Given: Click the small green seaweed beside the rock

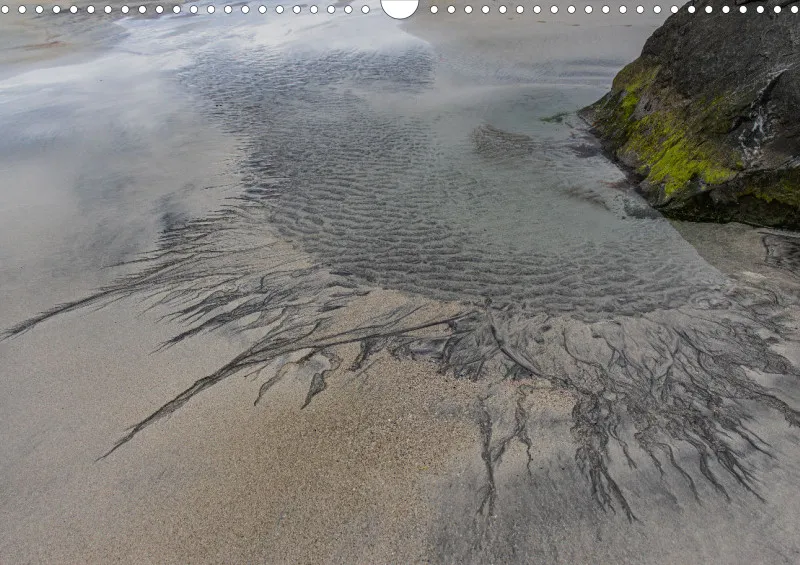Looking at the screenshot, I should 554,118.
